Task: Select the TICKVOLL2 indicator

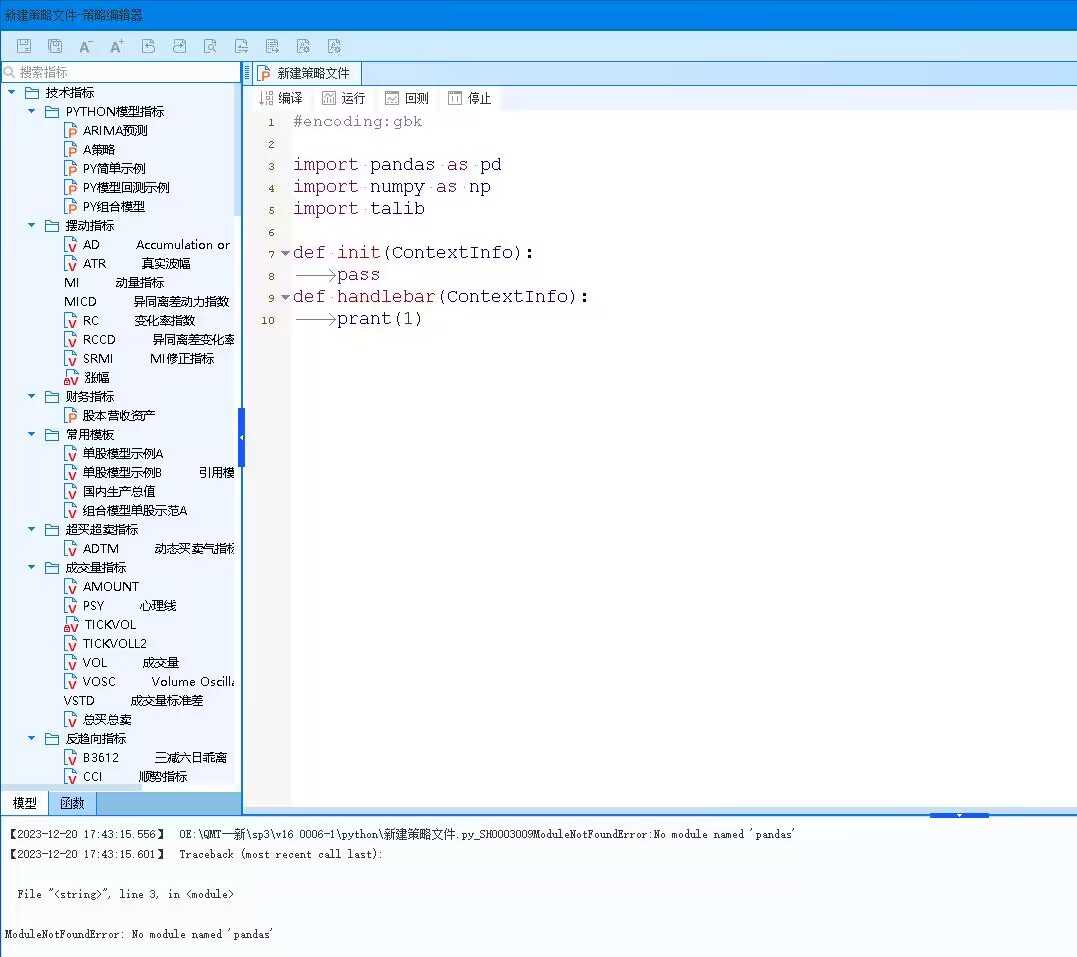Action: (106, 644)
